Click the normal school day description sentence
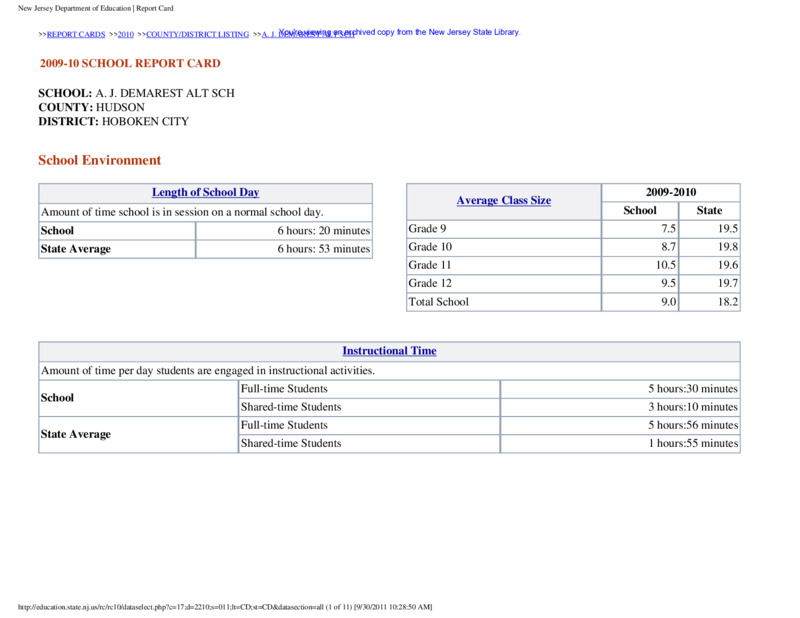The height and width of the screenshot is (618, 800). 182,212
